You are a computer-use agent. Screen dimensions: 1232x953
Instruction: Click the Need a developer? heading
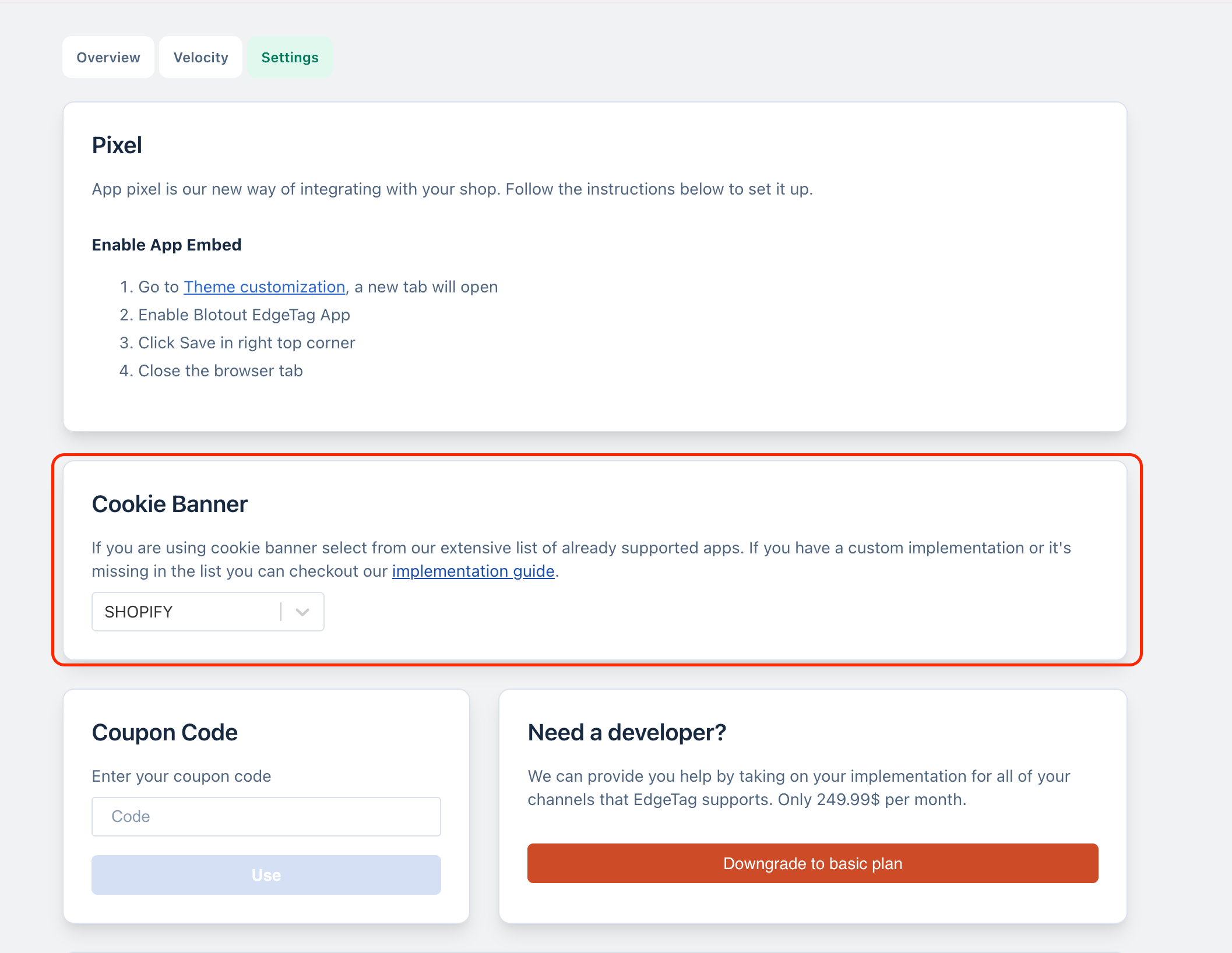click(626, 732)
